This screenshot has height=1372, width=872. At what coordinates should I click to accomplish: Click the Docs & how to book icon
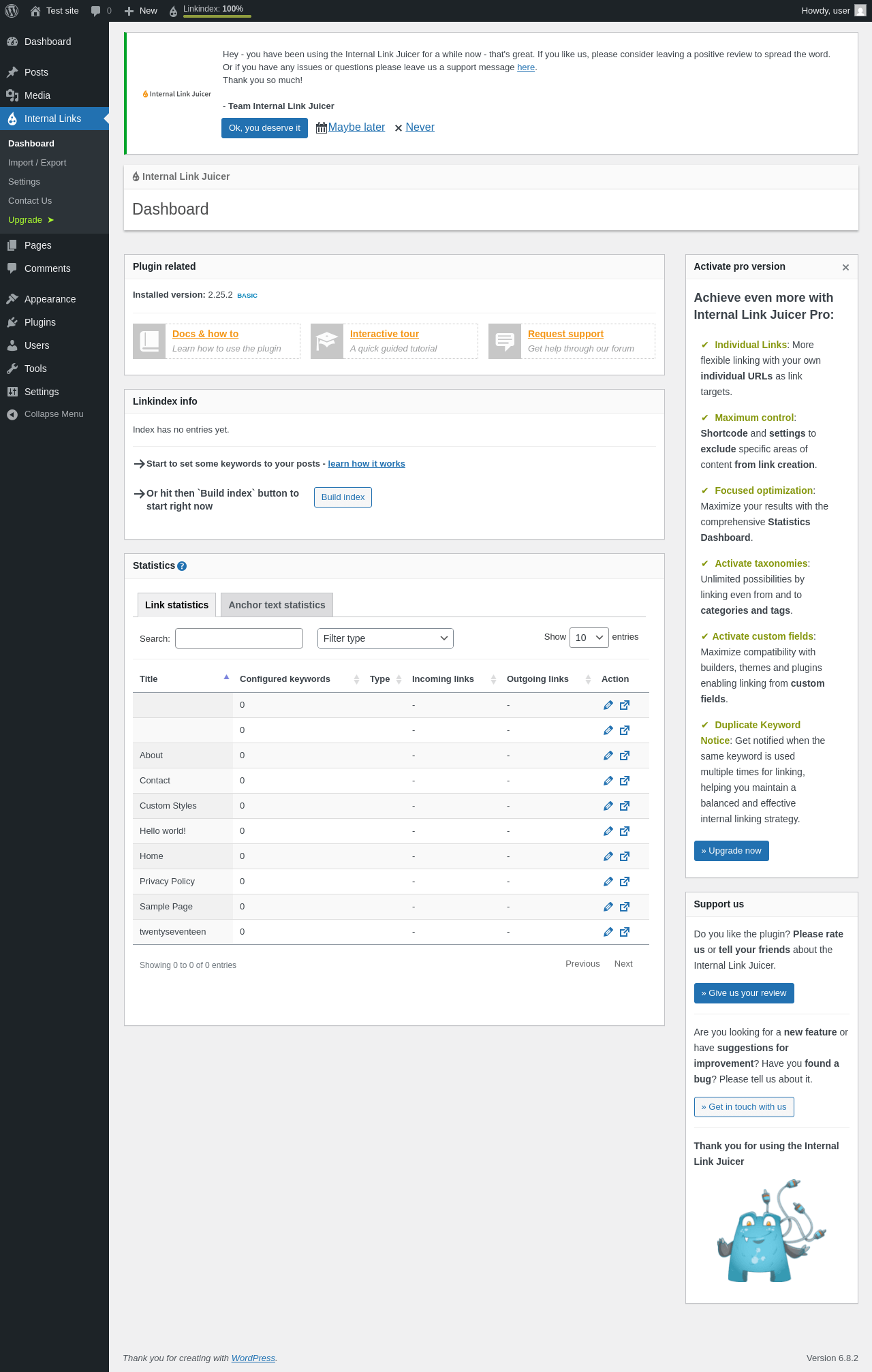point(149,341)
